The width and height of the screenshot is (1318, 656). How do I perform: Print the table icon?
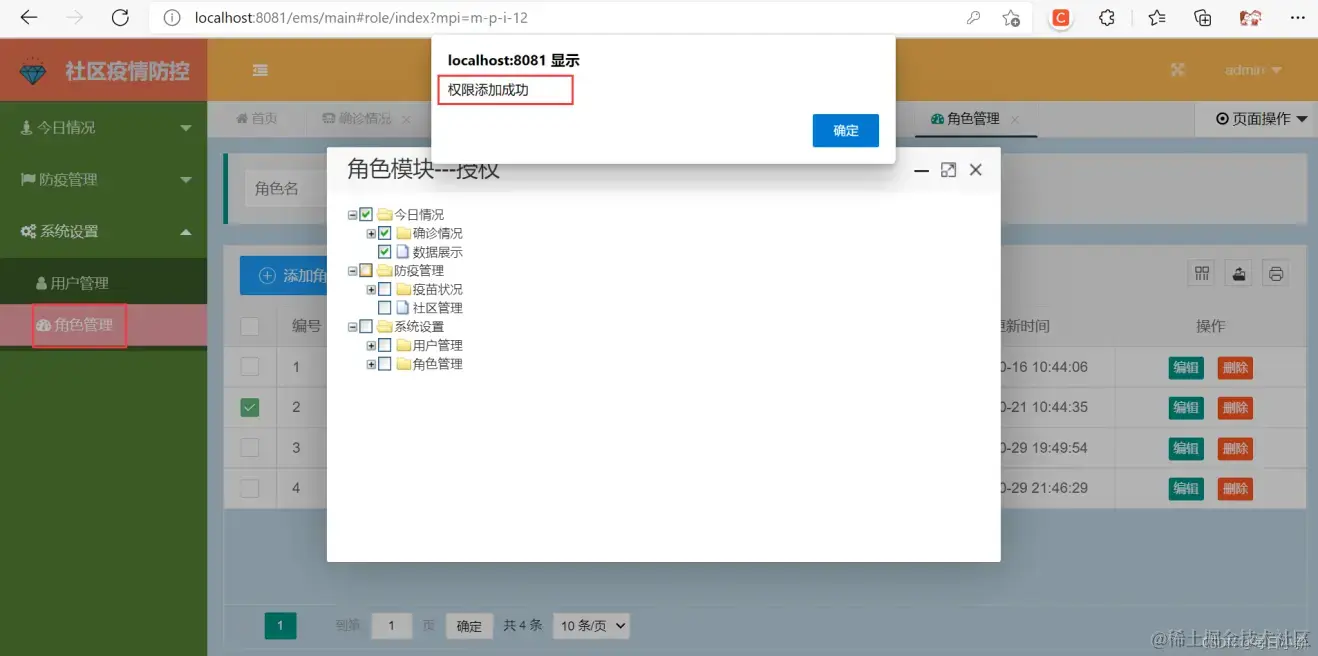click(x=1275, y=274)
